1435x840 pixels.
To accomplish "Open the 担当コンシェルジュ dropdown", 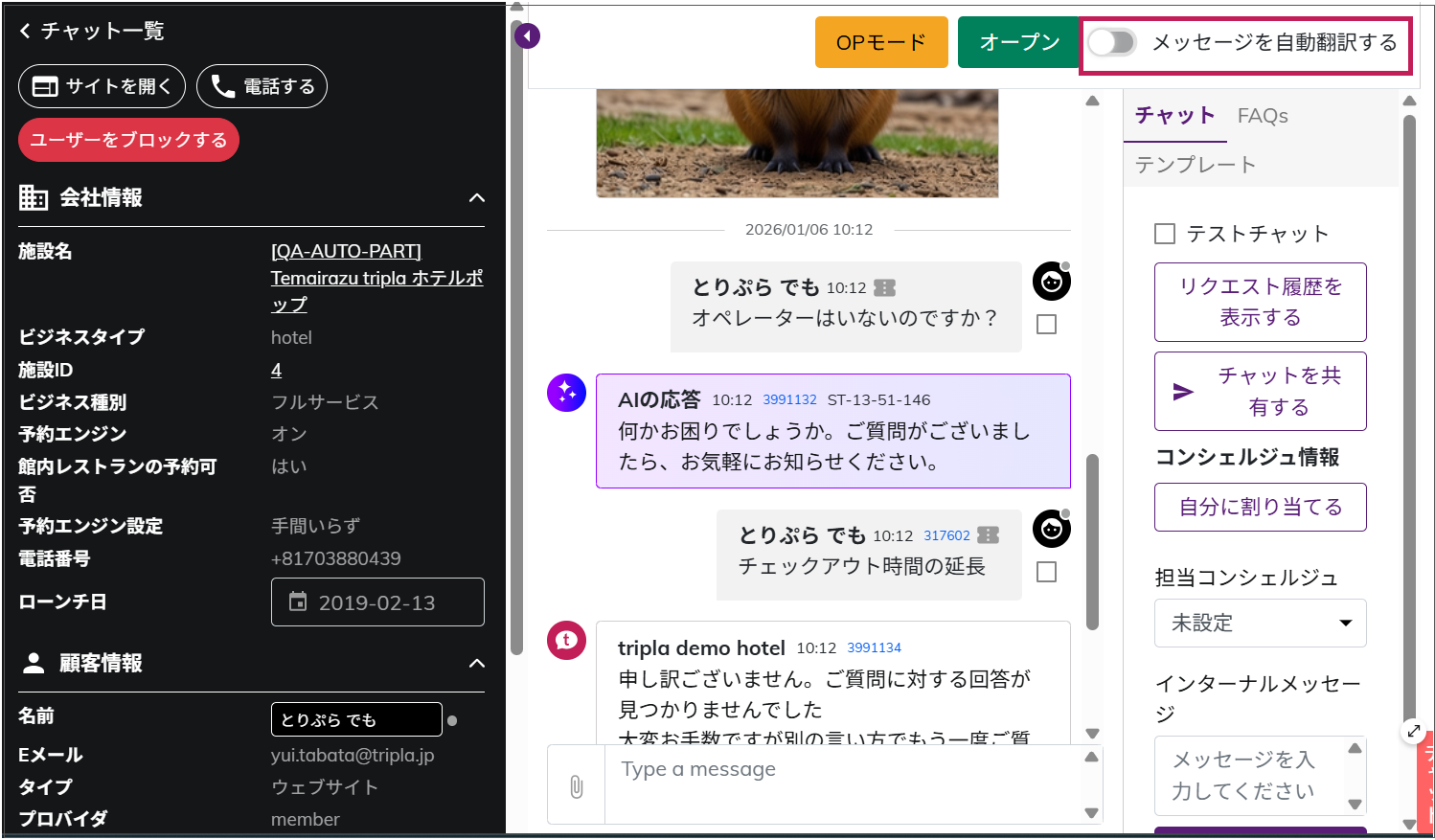I will click(x=1260, y=623).
